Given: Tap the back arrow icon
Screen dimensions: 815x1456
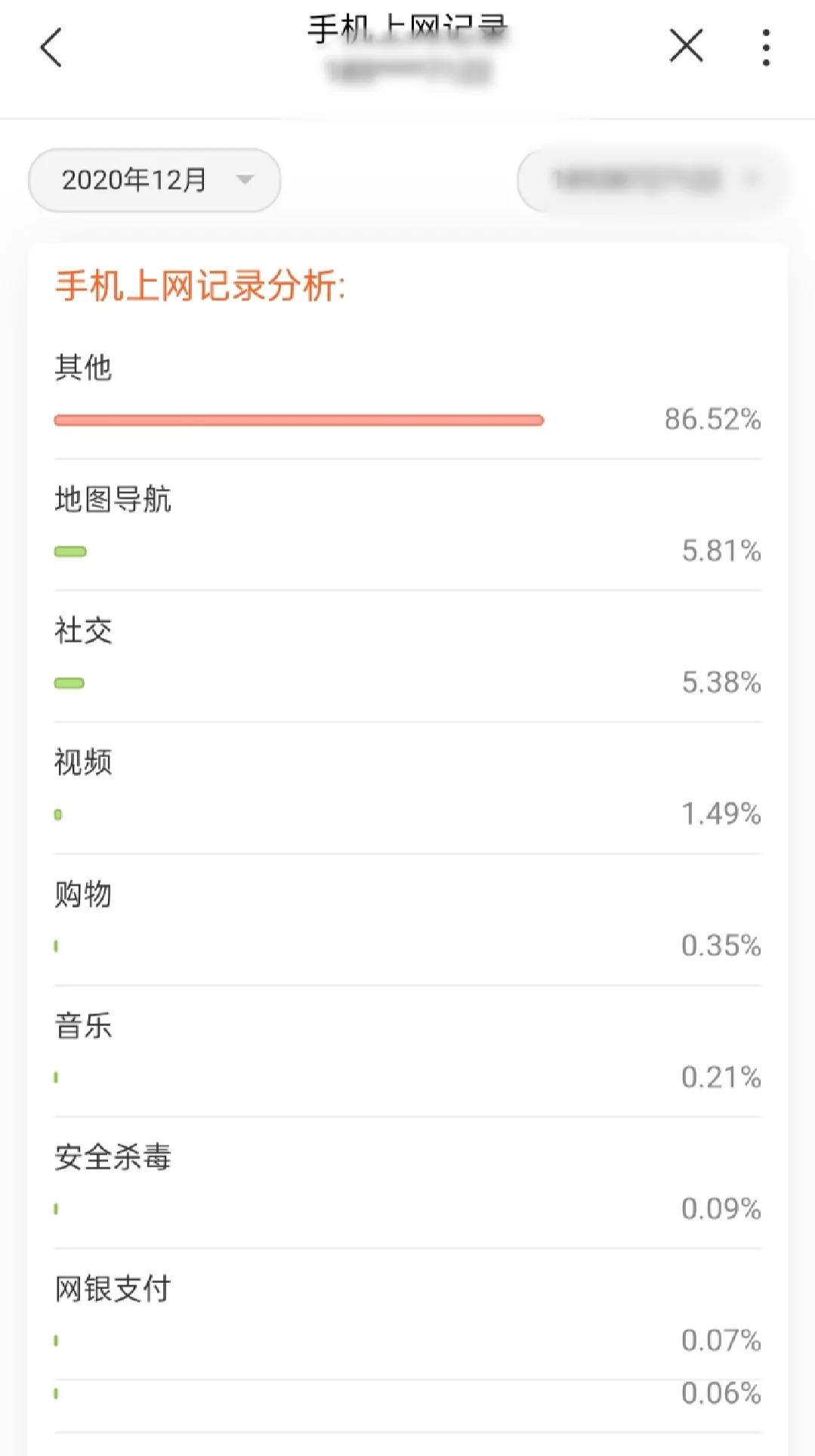Looking at the screenshot, I should (x=50, y=48).
